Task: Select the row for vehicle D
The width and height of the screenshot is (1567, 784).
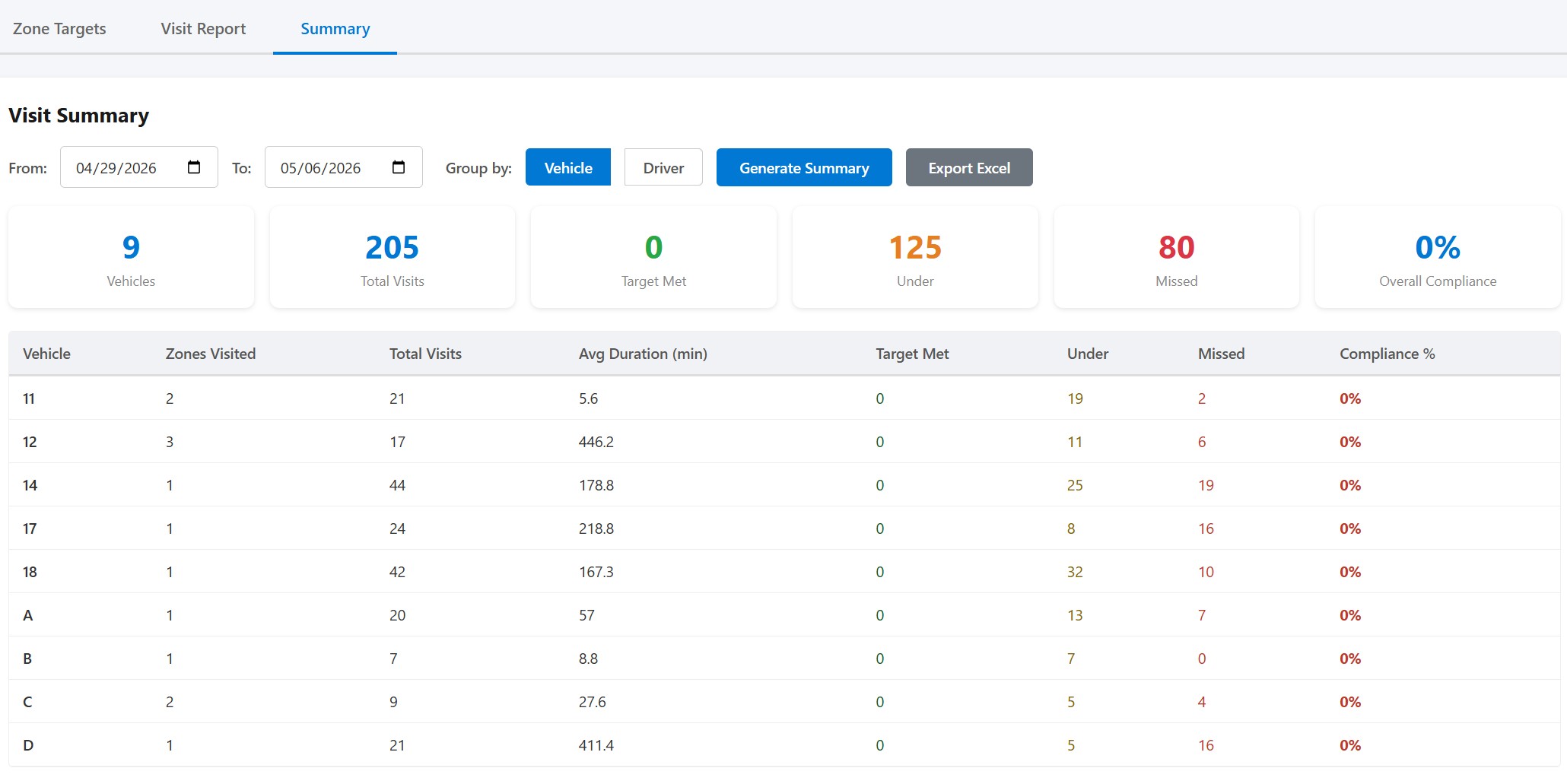Action: [x=784, y=745]
